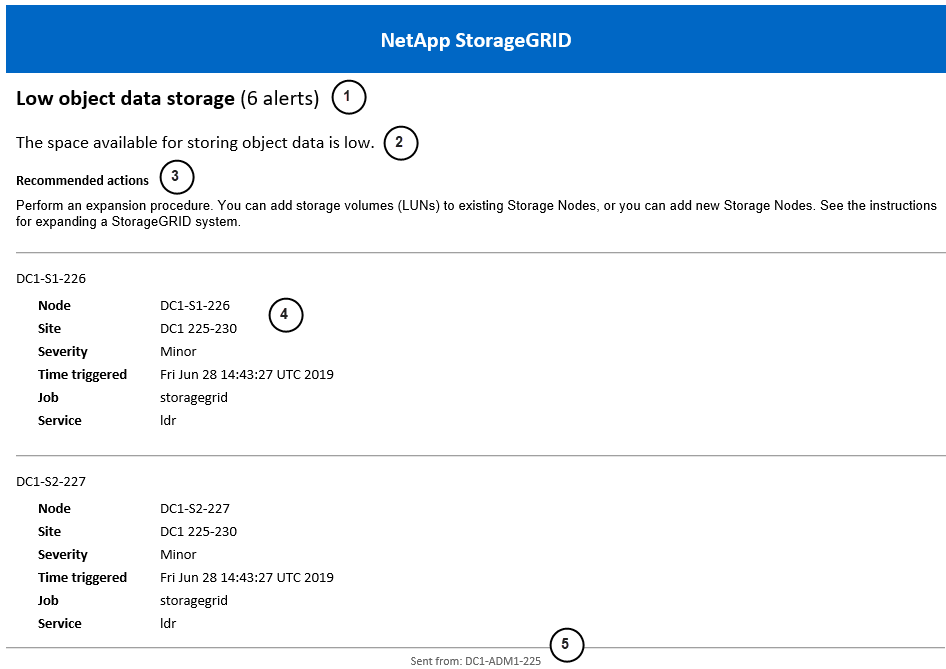Viewport: 946px width, 669px height.
Task: Click the circled number 5 callout
Action: pos(565,644)
